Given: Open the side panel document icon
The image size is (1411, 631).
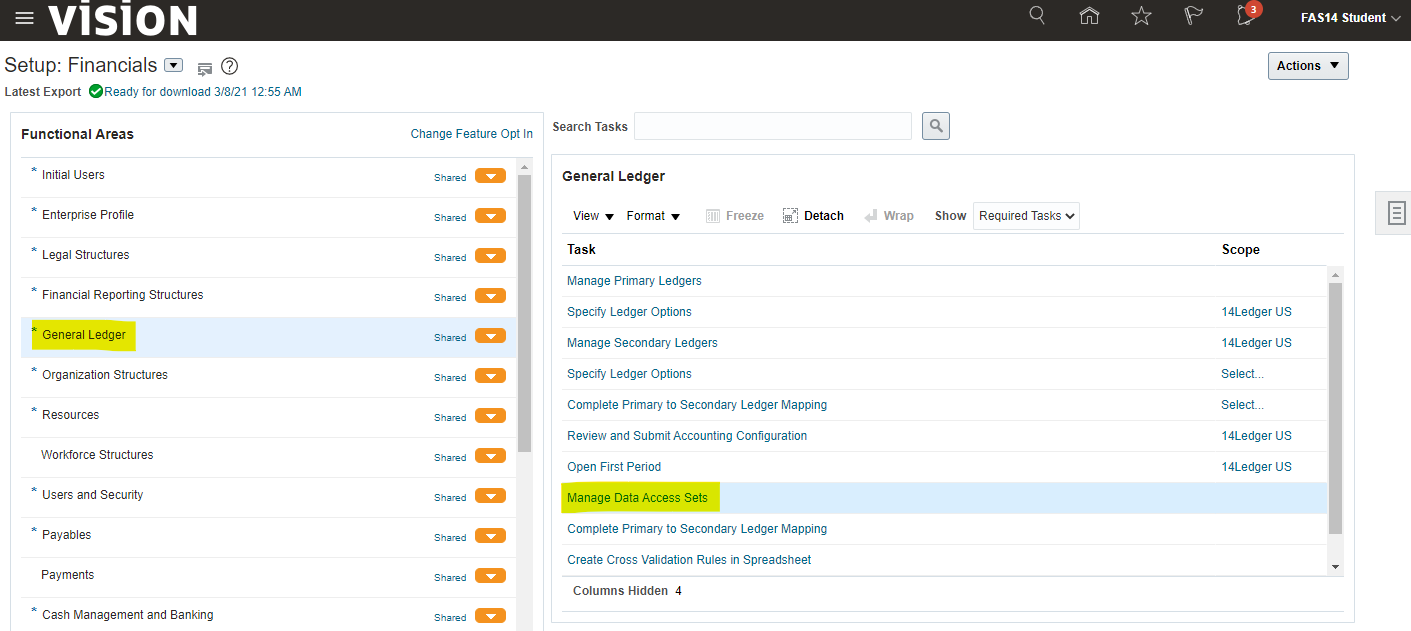Looking at the screenshot, I should pos(1396,212).
